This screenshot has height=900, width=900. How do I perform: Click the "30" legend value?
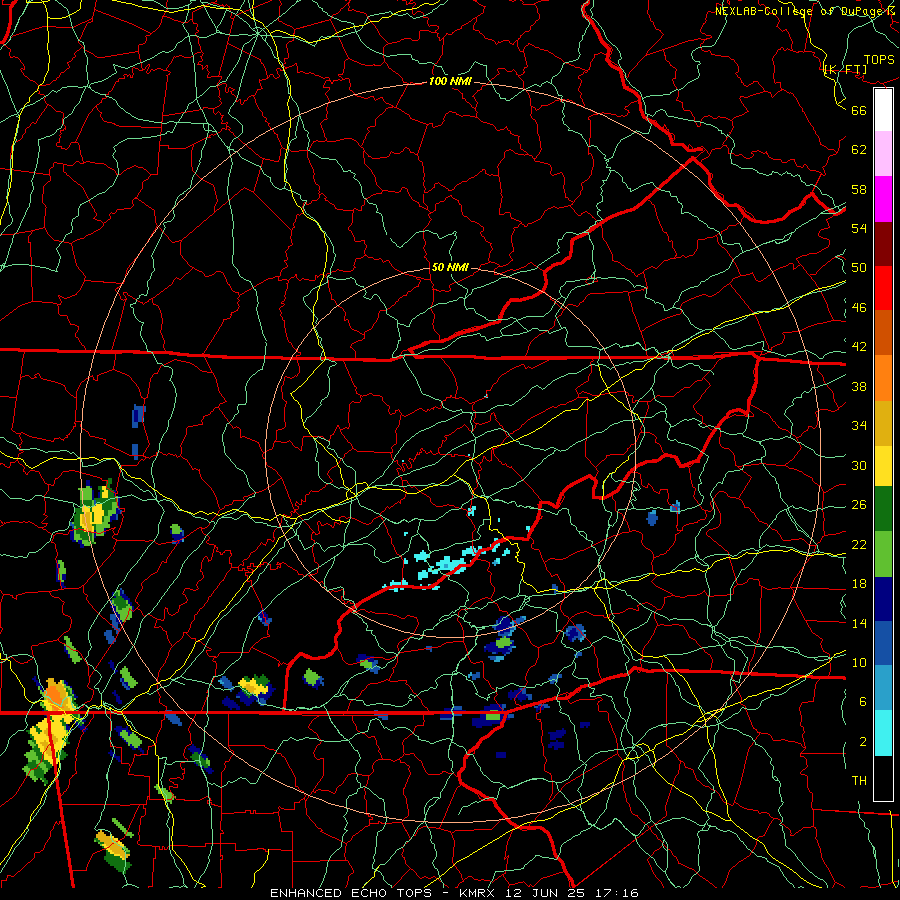pos(859,465)
